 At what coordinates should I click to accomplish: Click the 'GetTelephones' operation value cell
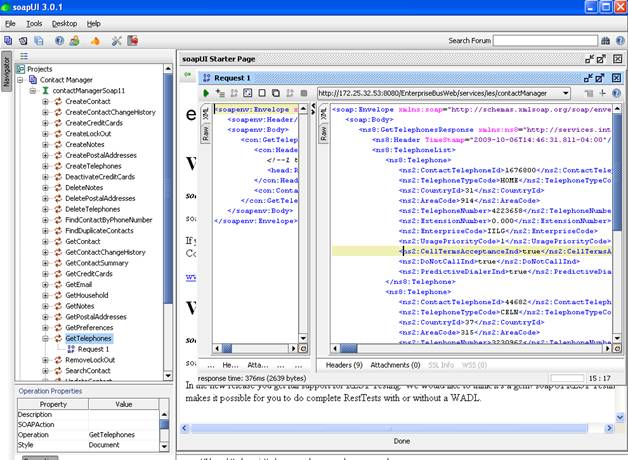coord(124,434)
